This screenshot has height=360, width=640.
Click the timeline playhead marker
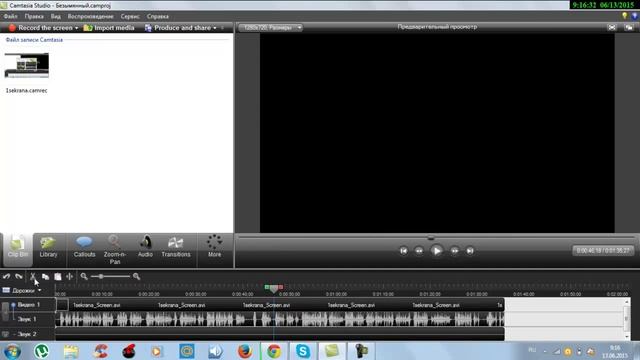coord(273,289)
